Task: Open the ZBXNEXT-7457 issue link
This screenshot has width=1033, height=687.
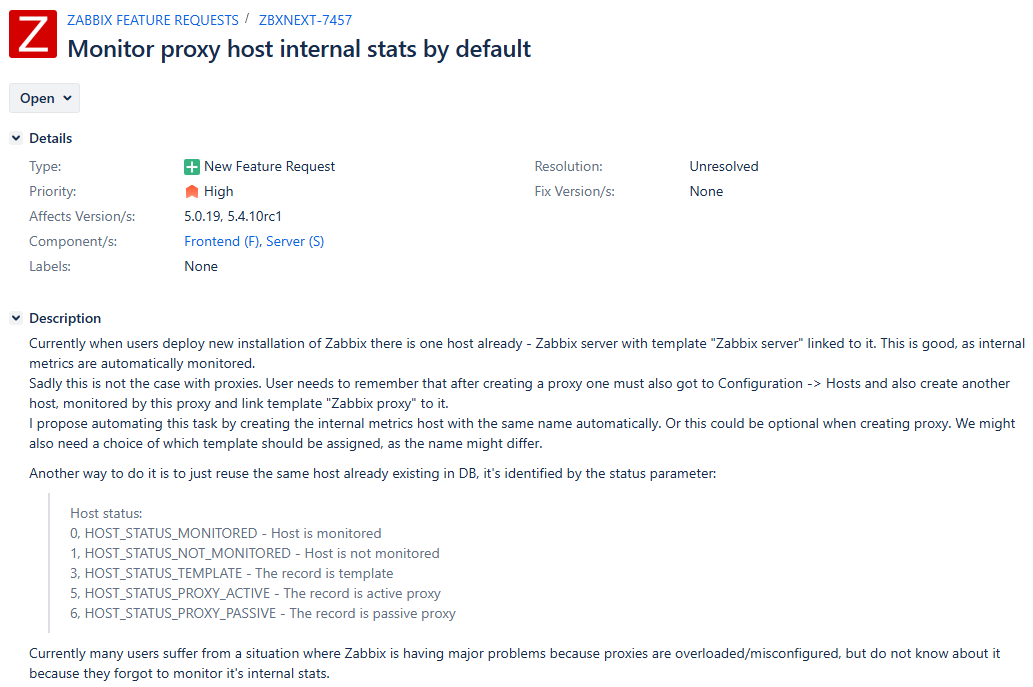Action: [305, 20]
